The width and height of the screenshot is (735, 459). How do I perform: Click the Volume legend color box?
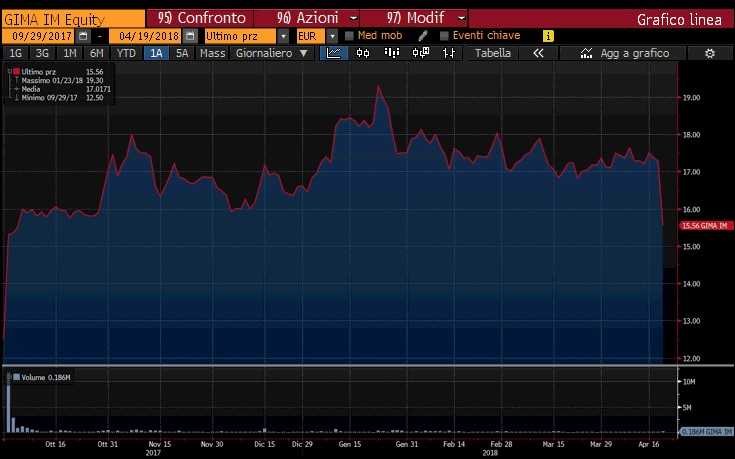click(x=16, y=377)
